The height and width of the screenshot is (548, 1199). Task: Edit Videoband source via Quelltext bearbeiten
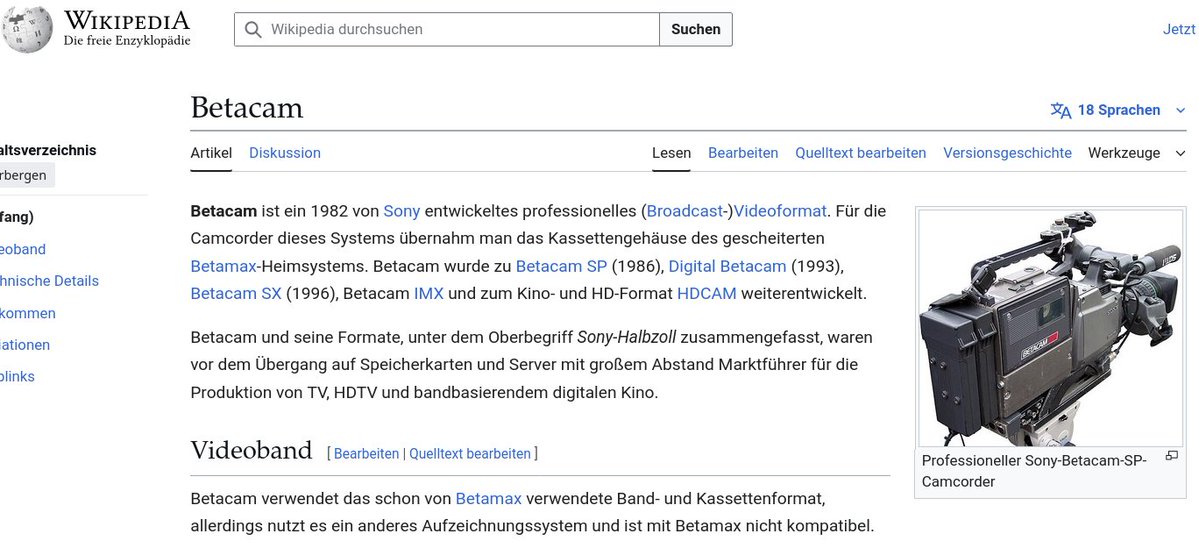tap(470, 453)
